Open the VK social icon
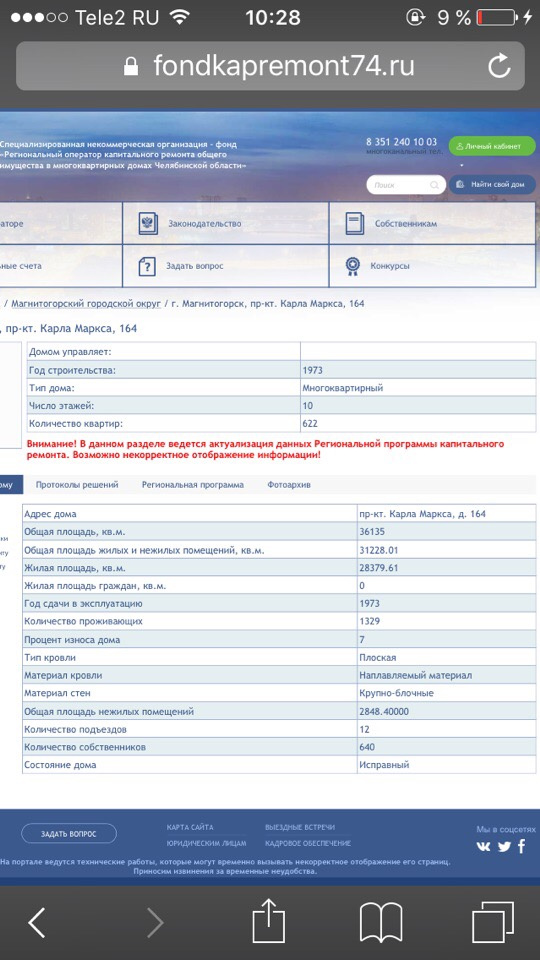 coord(485,847)
